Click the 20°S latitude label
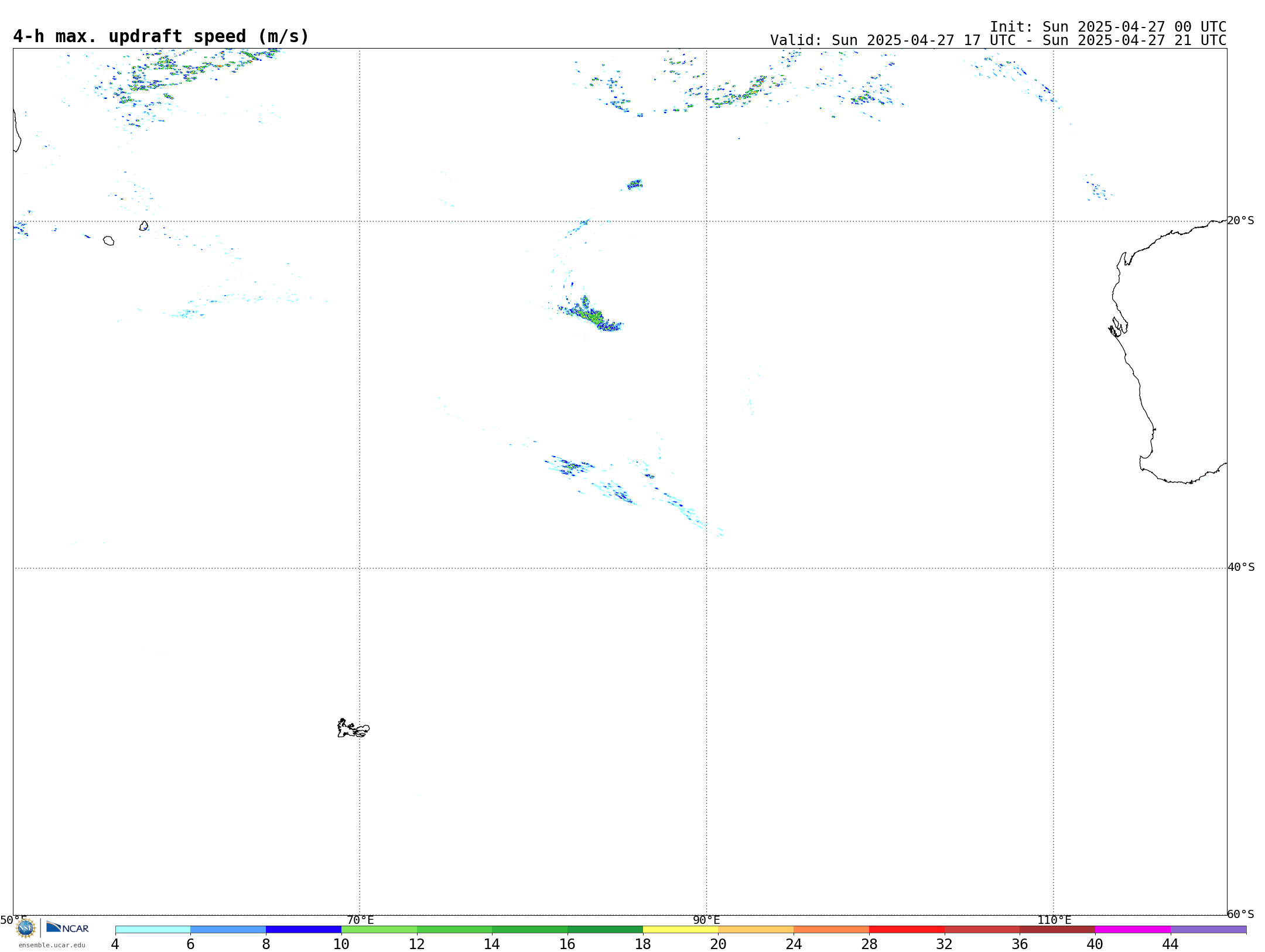The width and height of the screenshot is (1265, 952). coord(1241,221)
